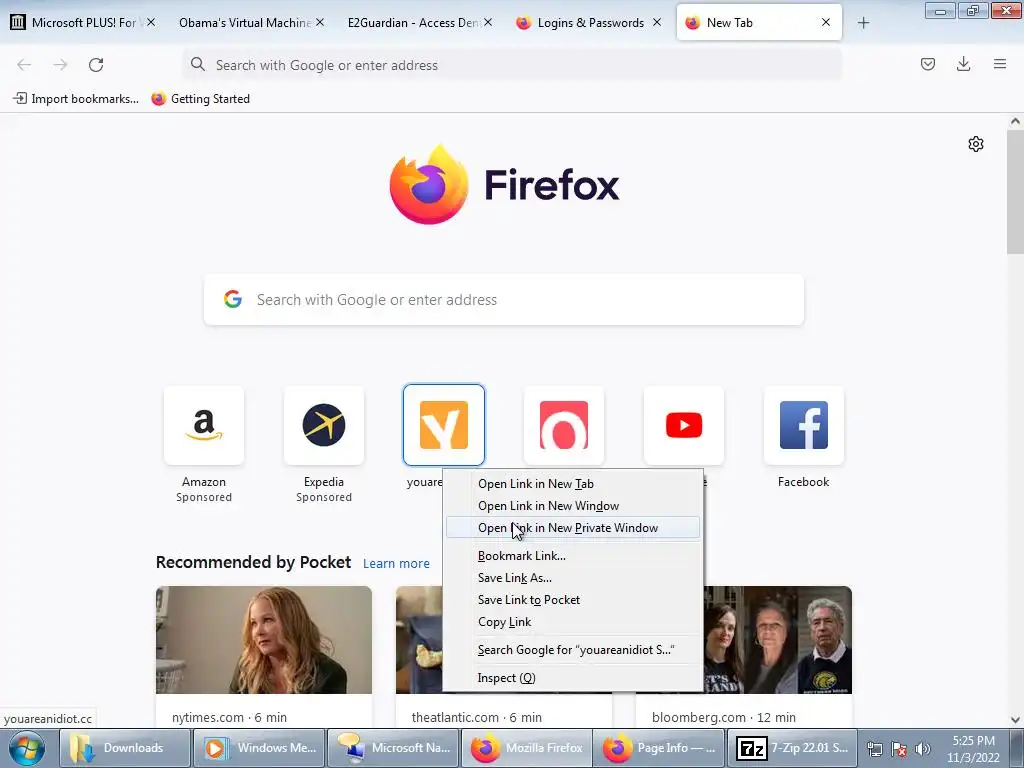Open the Expedia sponsored shortcut tile
The height and width of the screenshot is (768, 1024).
[x=324, y=425]
